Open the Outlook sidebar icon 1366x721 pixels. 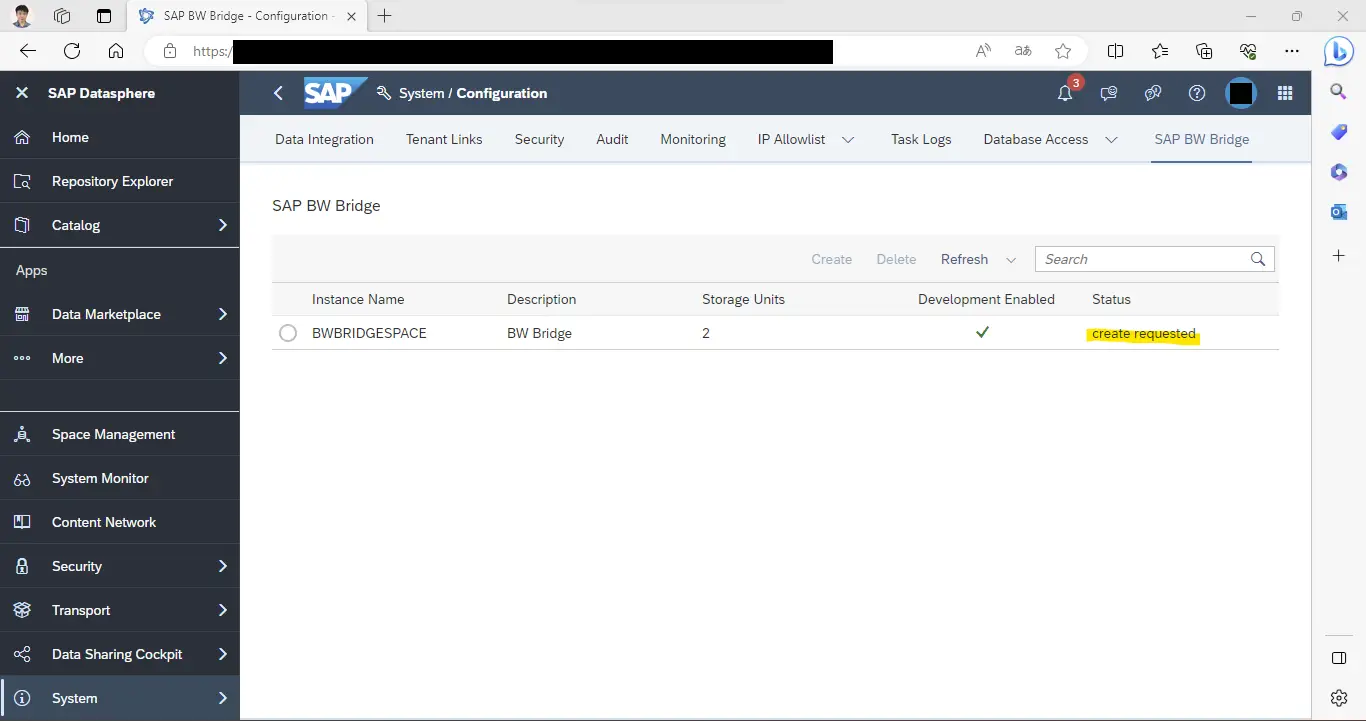(1339, 212)
